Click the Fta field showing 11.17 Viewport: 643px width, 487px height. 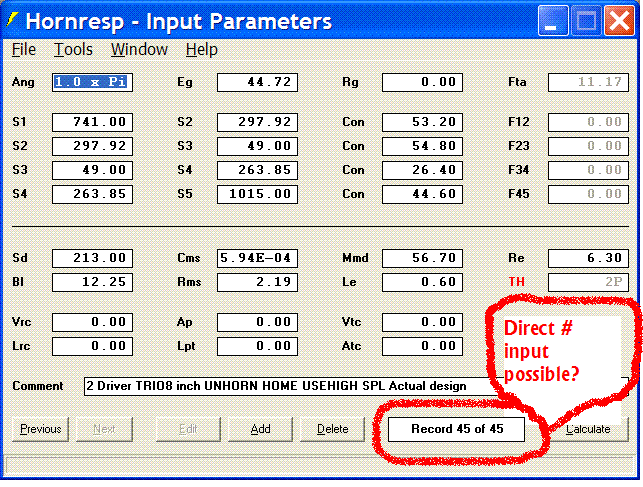[588, 82]
